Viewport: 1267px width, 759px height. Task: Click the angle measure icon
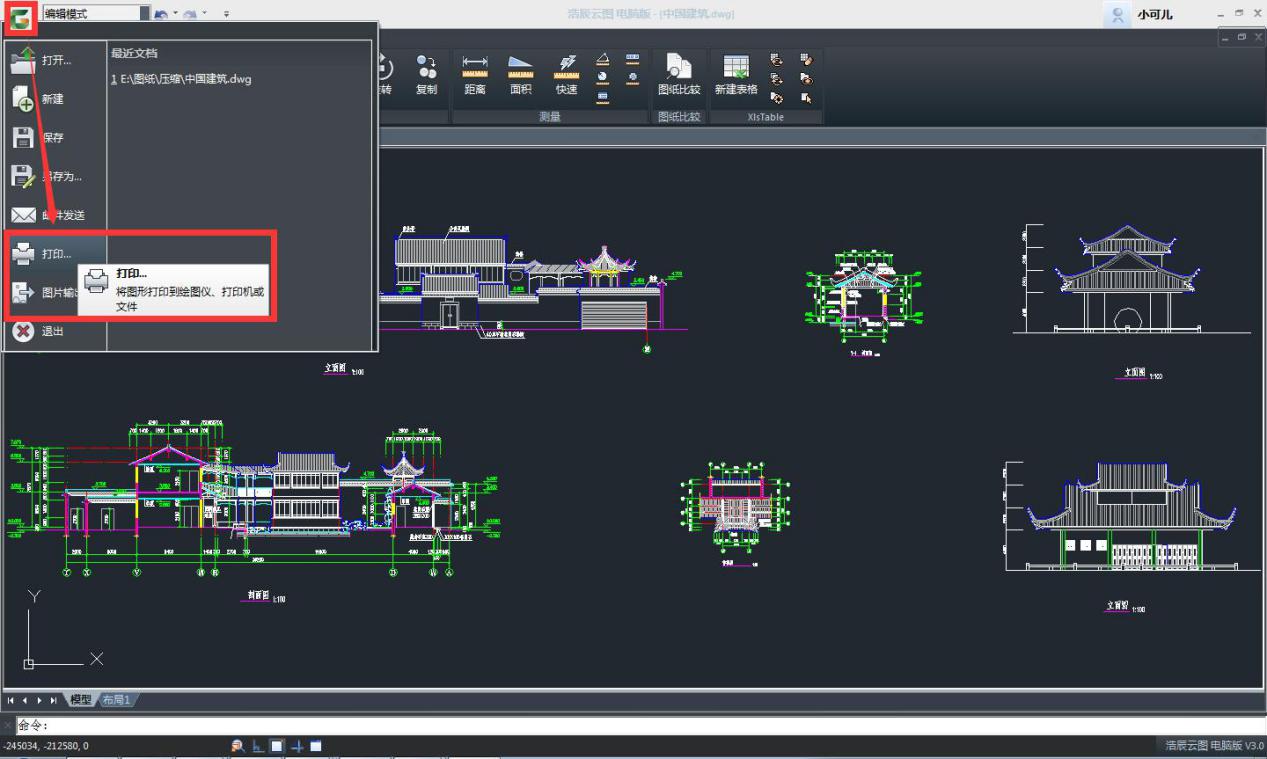tap(602, 59)
